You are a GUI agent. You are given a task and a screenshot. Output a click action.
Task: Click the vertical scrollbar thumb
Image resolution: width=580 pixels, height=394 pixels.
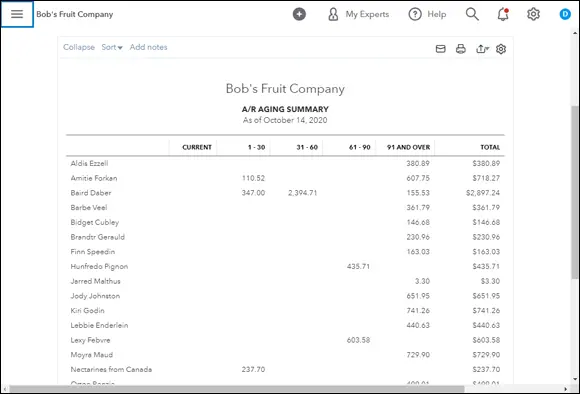tap(574, 192)
